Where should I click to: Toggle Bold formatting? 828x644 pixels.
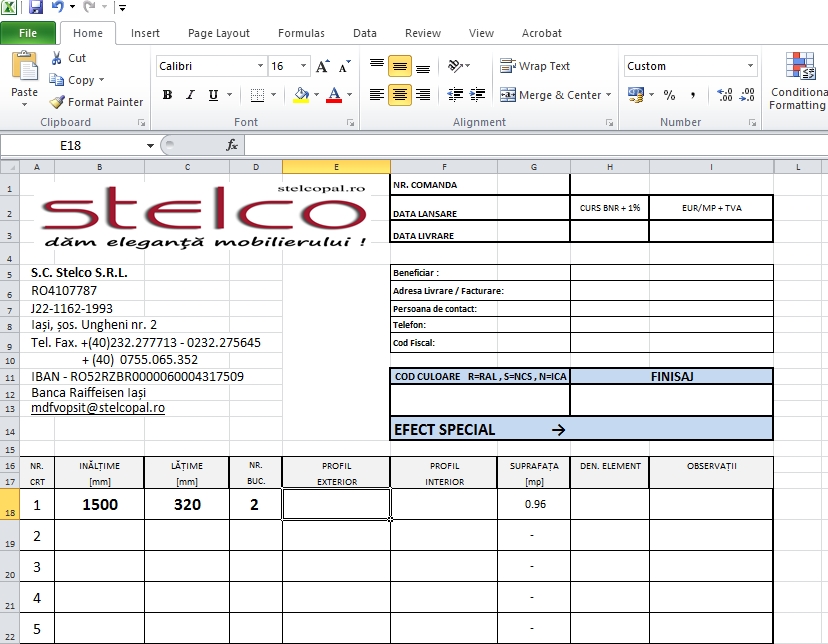coord(167,95)
